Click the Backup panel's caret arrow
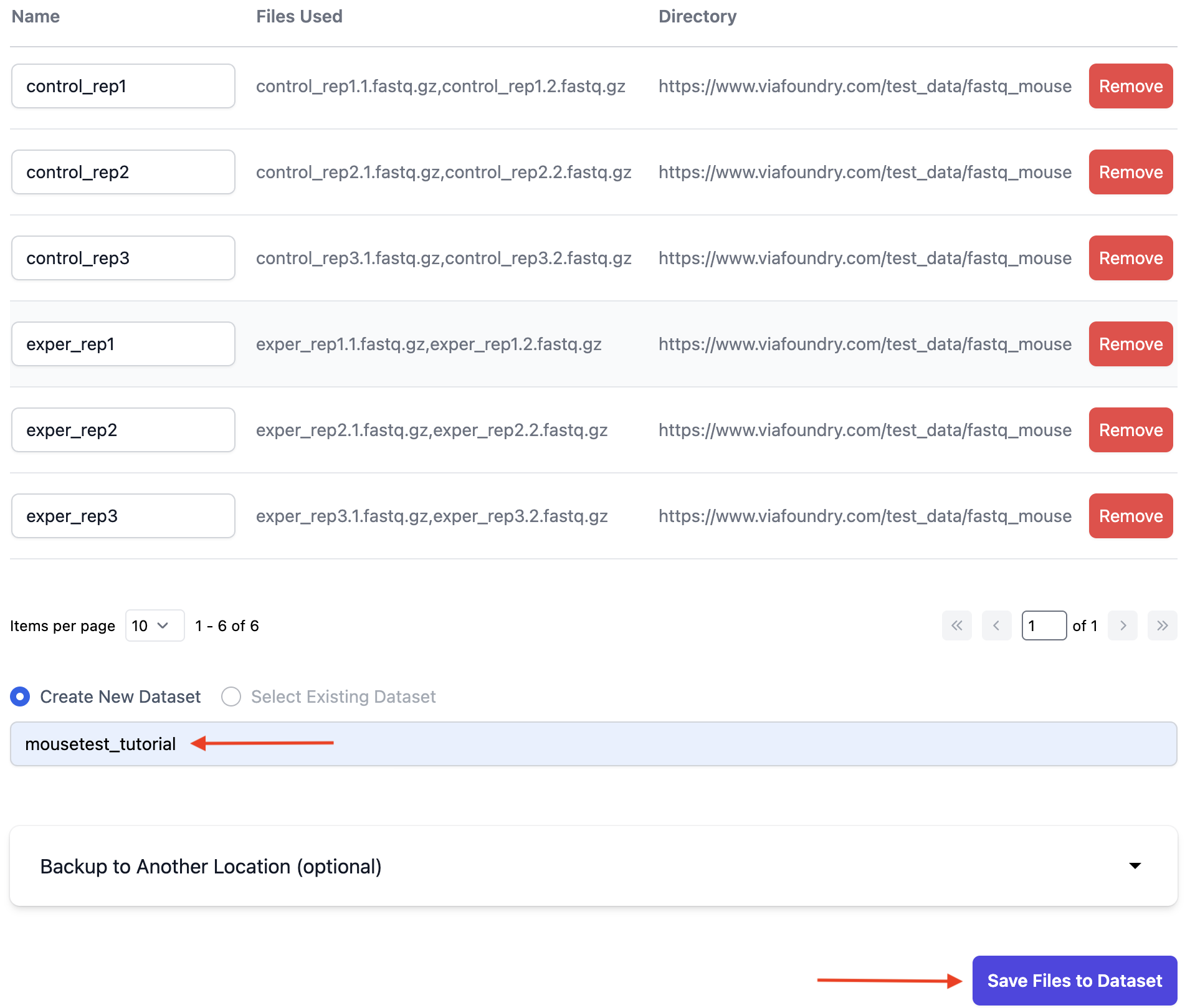 [1135, 866]
